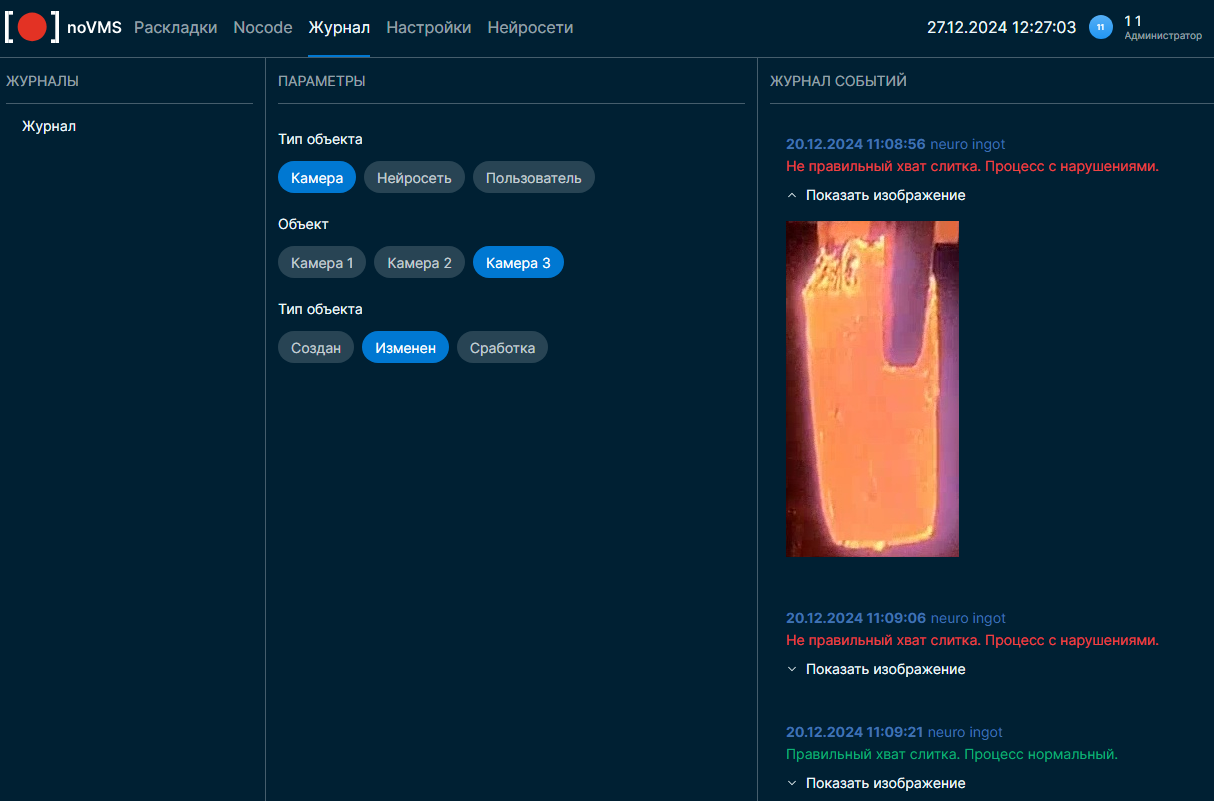Image resolution: width=1214 pixels, height=801 pixels.
Task: Open the Раскладки tab
Action: (x=176, y=28)
